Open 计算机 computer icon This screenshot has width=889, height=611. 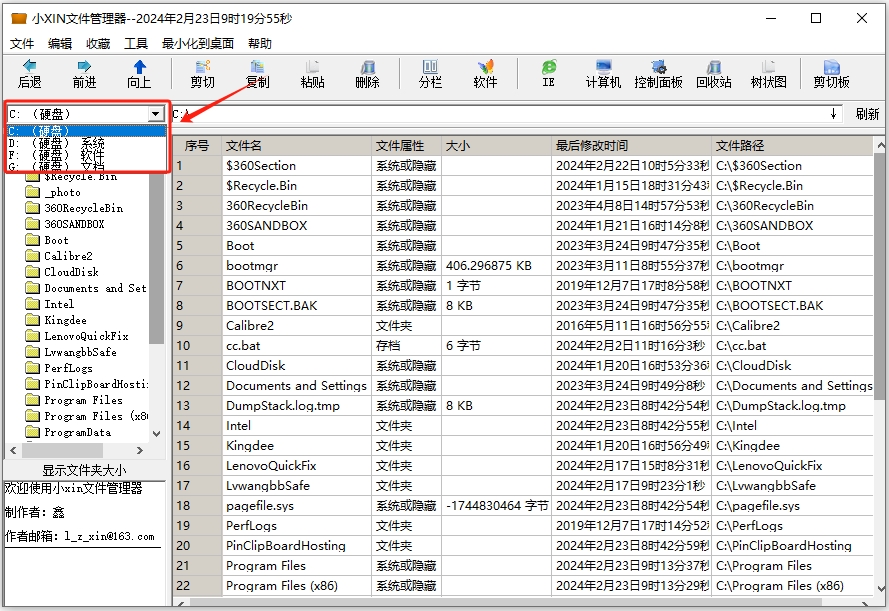[603, 66]
